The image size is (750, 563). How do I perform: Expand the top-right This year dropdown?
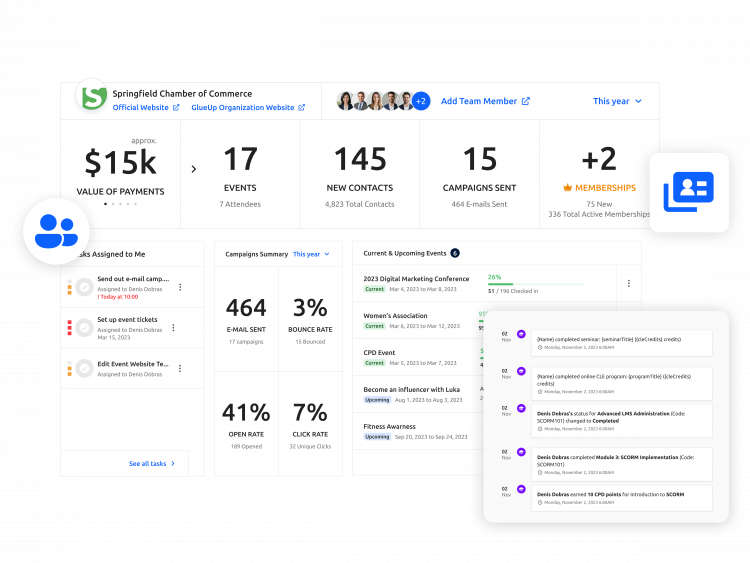(617, 101)
